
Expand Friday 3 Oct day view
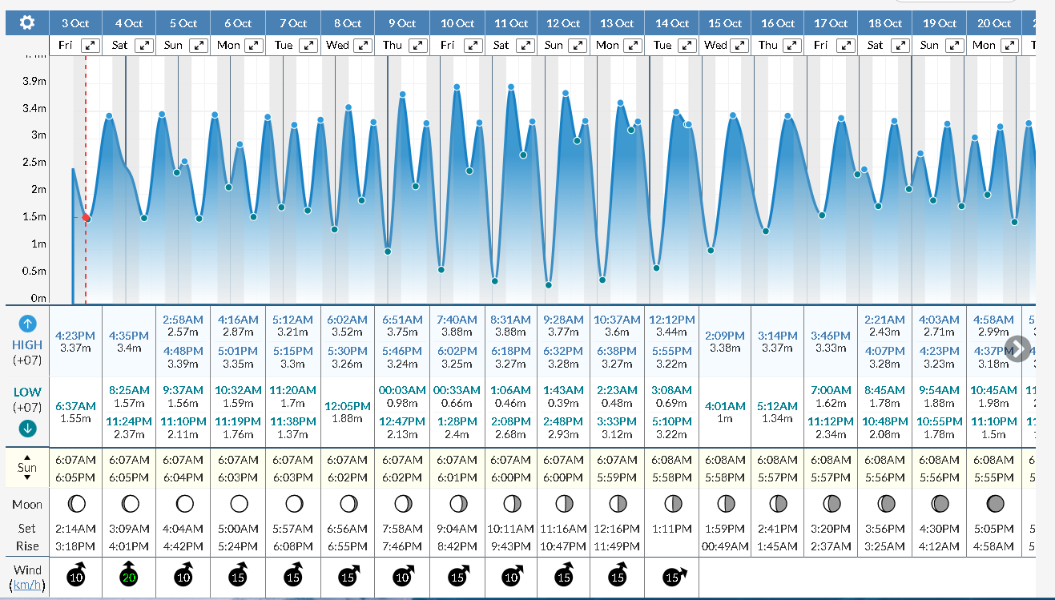click(x=91, y=46)
